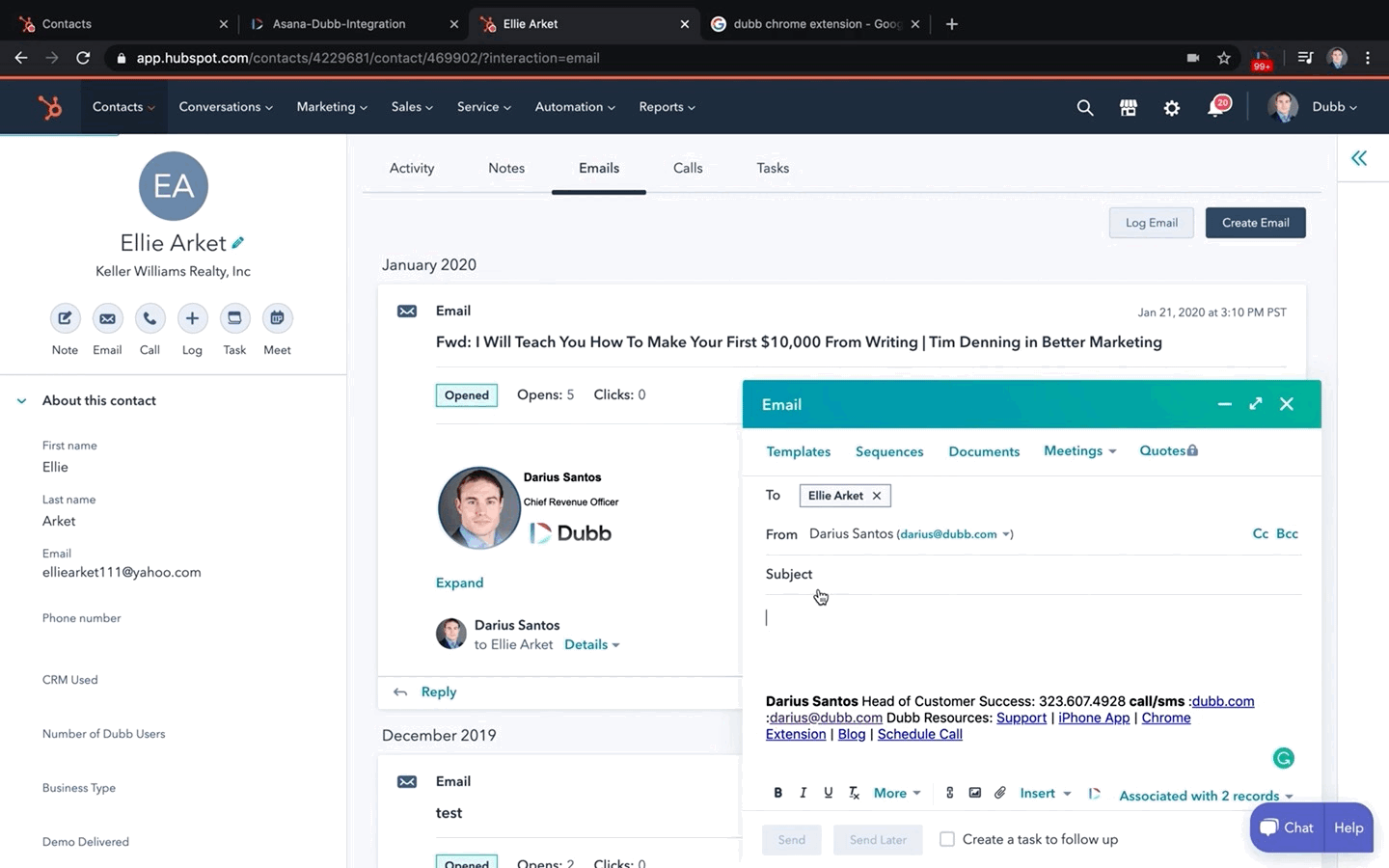
Task: Click the Dubb video icon in composer toolbar
Action: [x=1094, y=794]
